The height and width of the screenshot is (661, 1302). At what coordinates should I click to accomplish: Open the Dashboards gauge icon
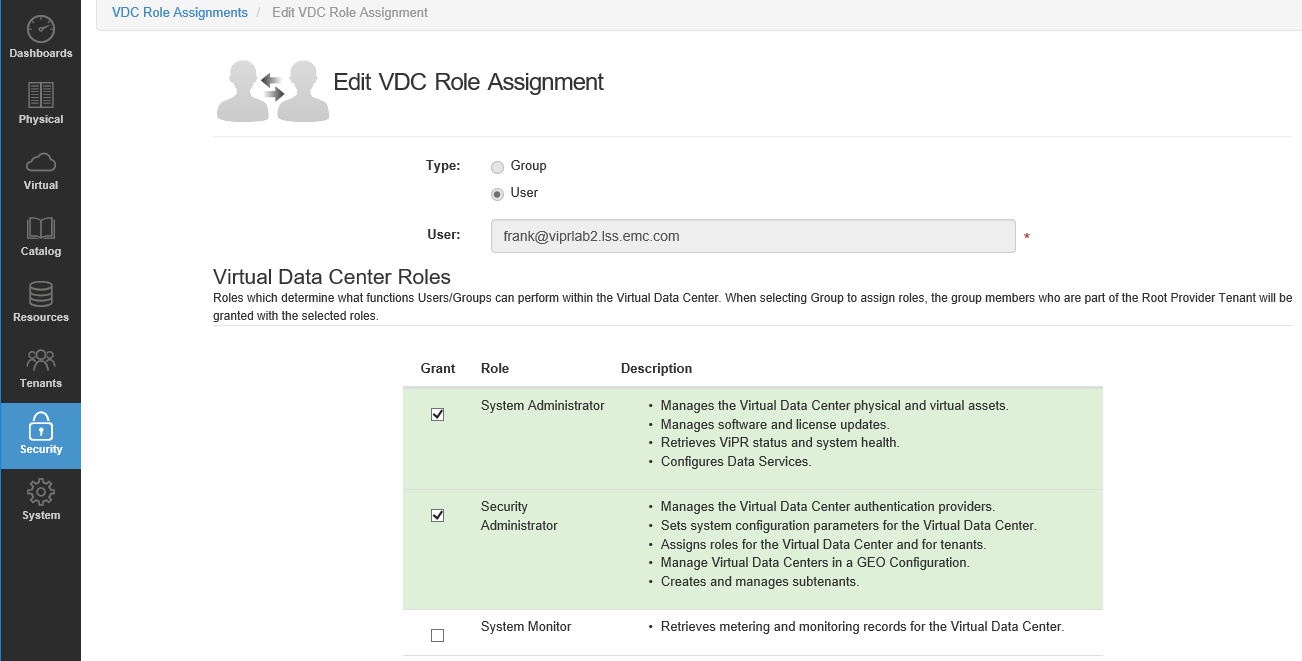[x=41, y=29]
